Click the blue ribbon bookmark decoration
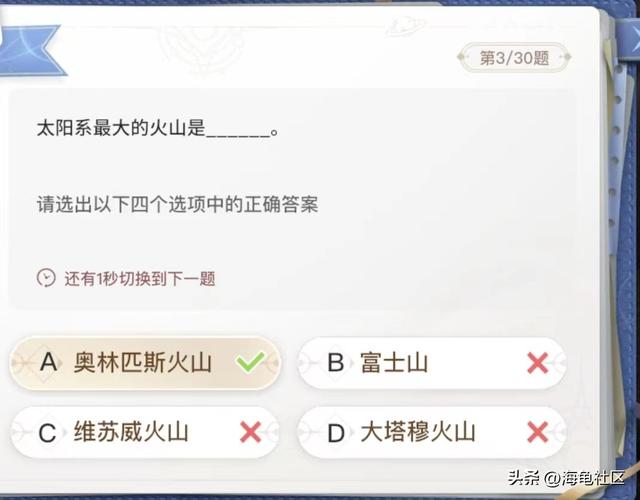 coord(28,46)
